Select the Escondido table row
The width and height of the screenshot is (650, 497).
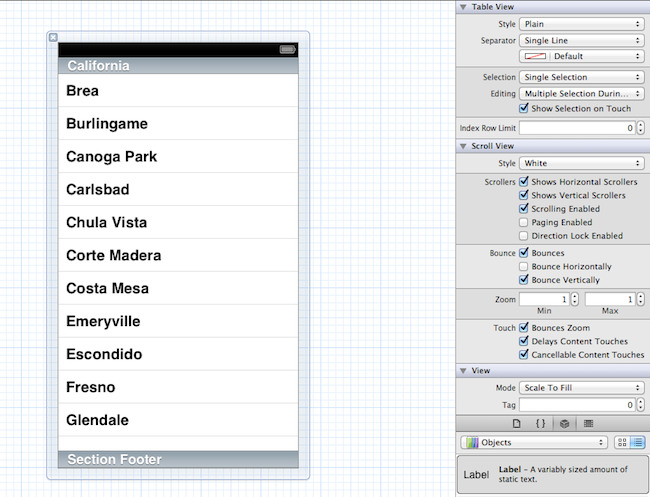pos(178,354)
